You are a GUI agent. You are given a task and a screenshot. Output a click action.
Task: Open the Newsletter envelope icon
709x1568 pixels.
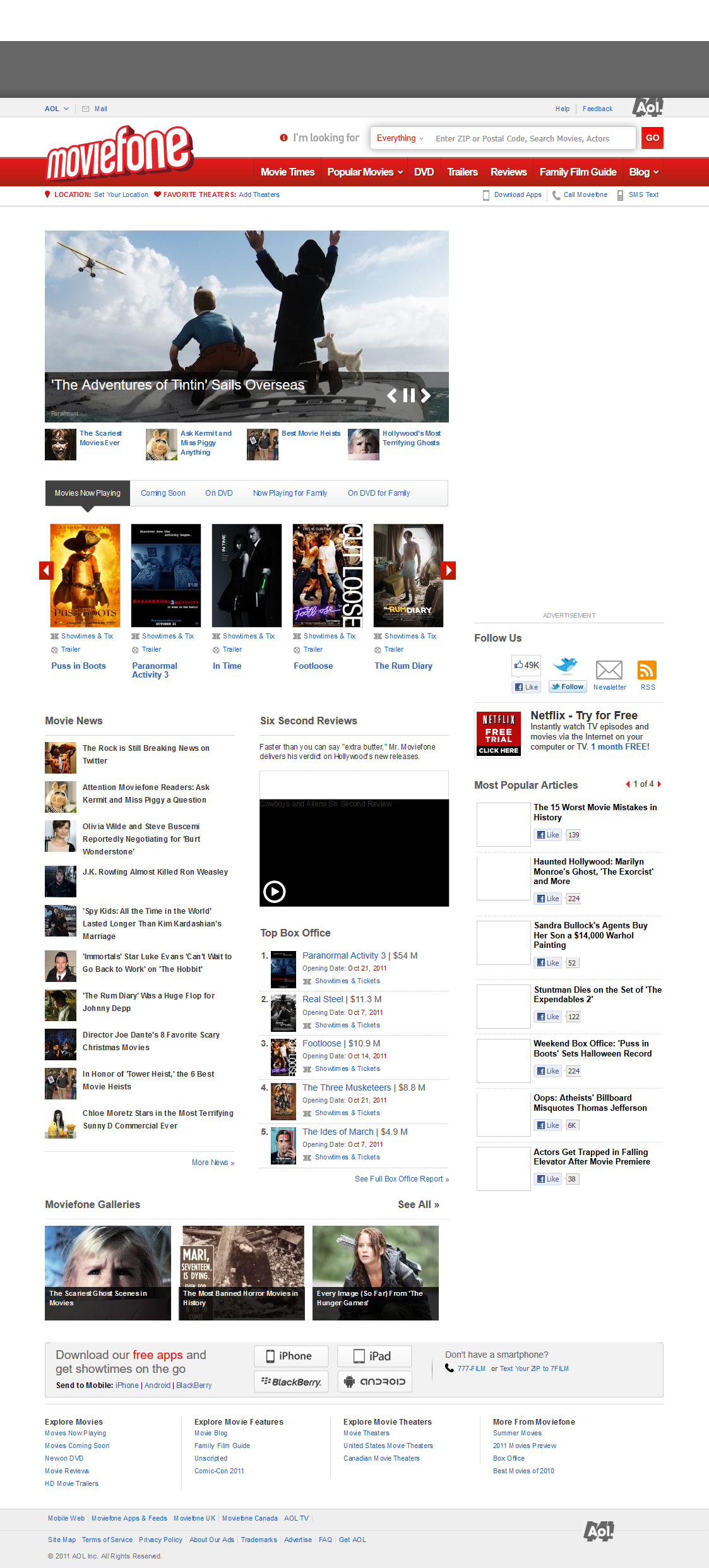(x=609, y=669)
